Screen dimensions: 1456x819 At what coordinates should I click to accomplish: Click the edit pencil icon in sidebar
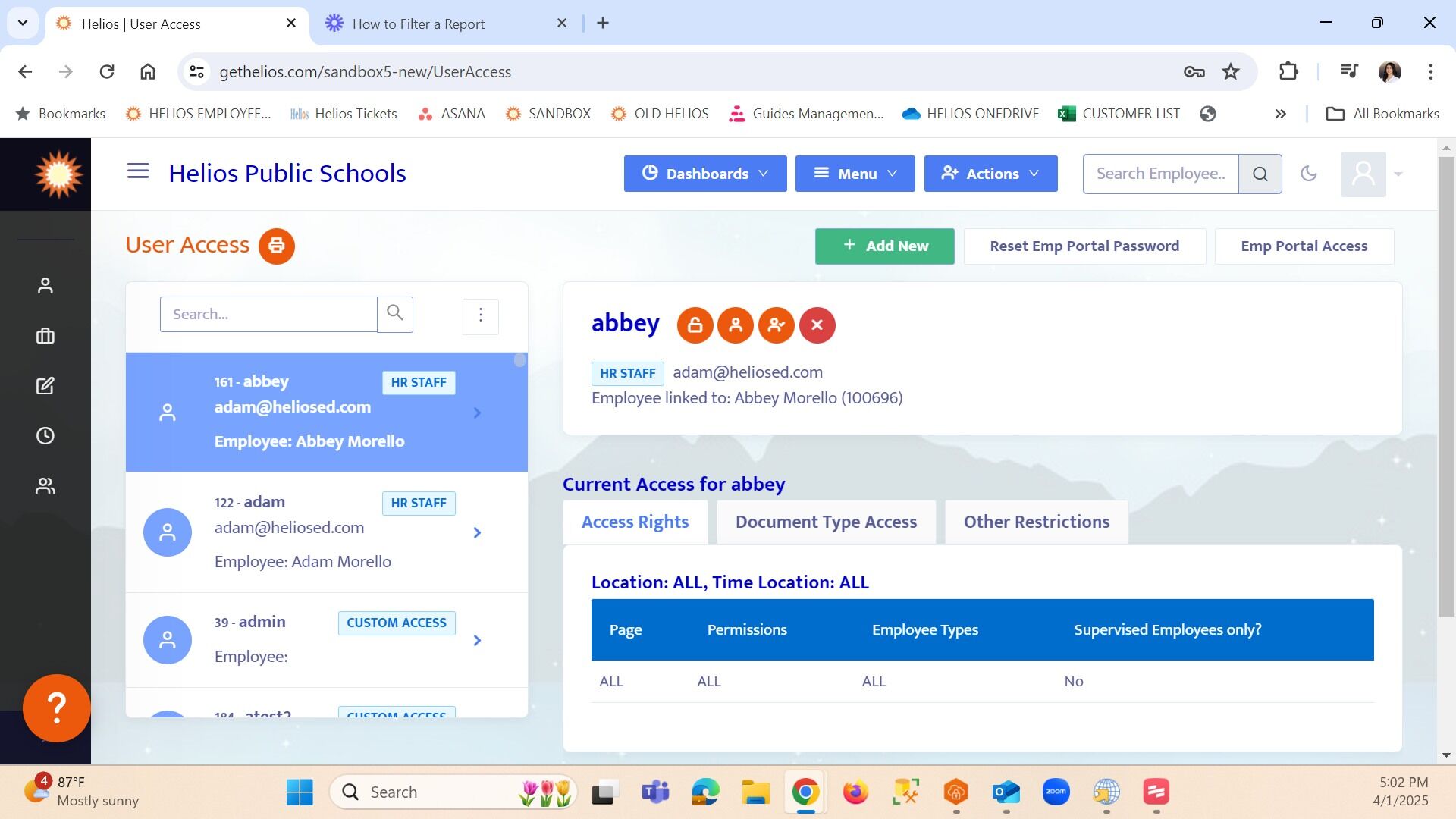pos(45,386)
